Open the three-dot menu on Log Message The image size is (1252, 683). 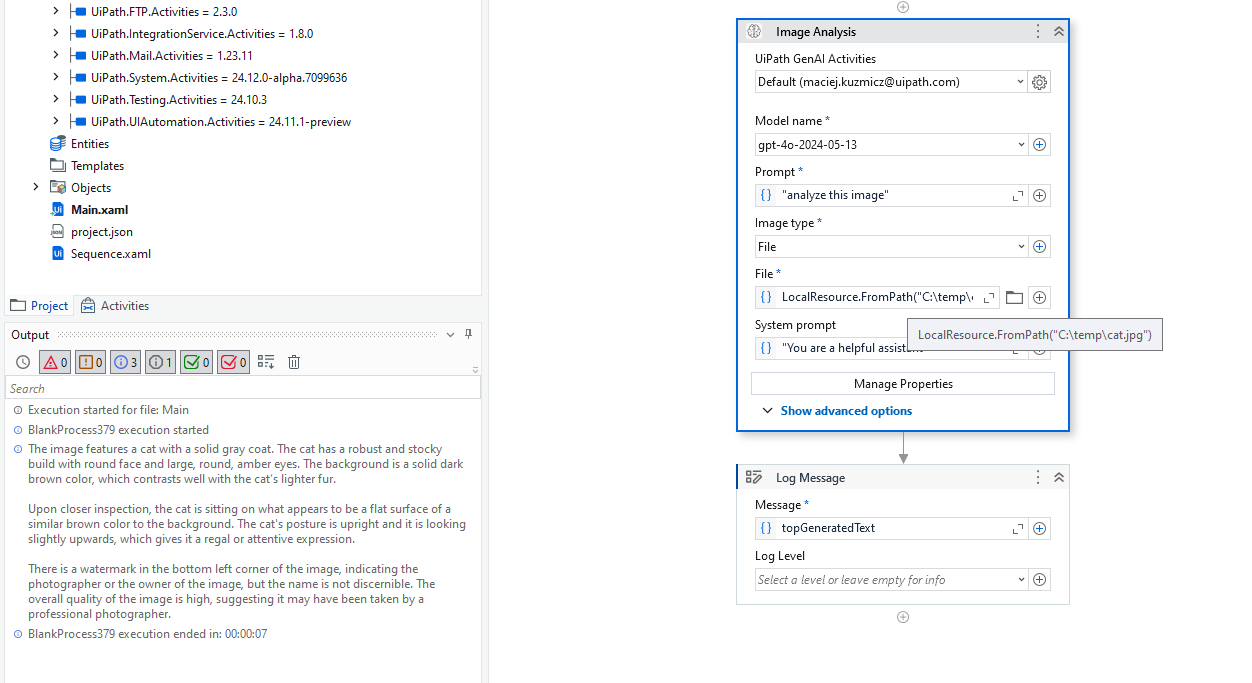pos(1037,477)
